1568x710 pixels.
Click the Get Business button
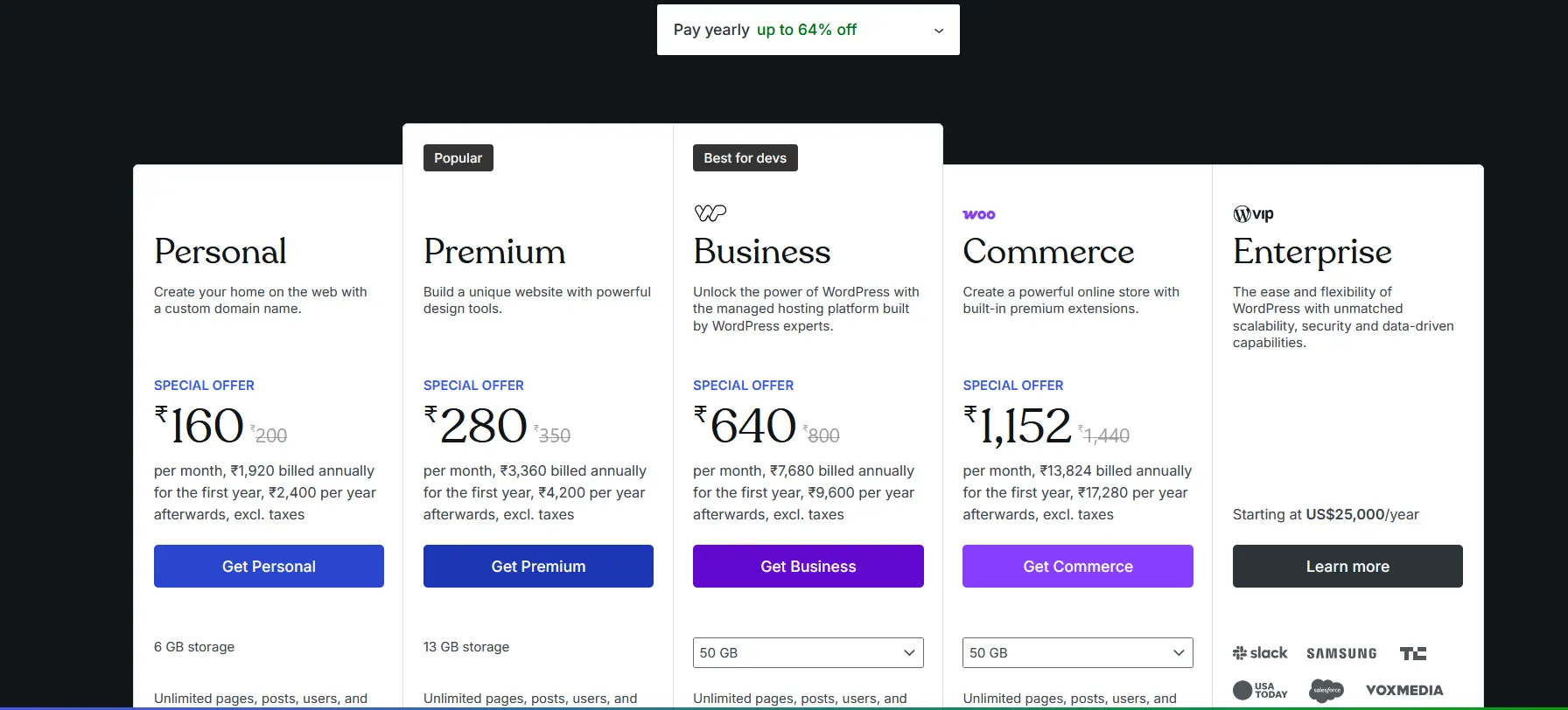808,567
